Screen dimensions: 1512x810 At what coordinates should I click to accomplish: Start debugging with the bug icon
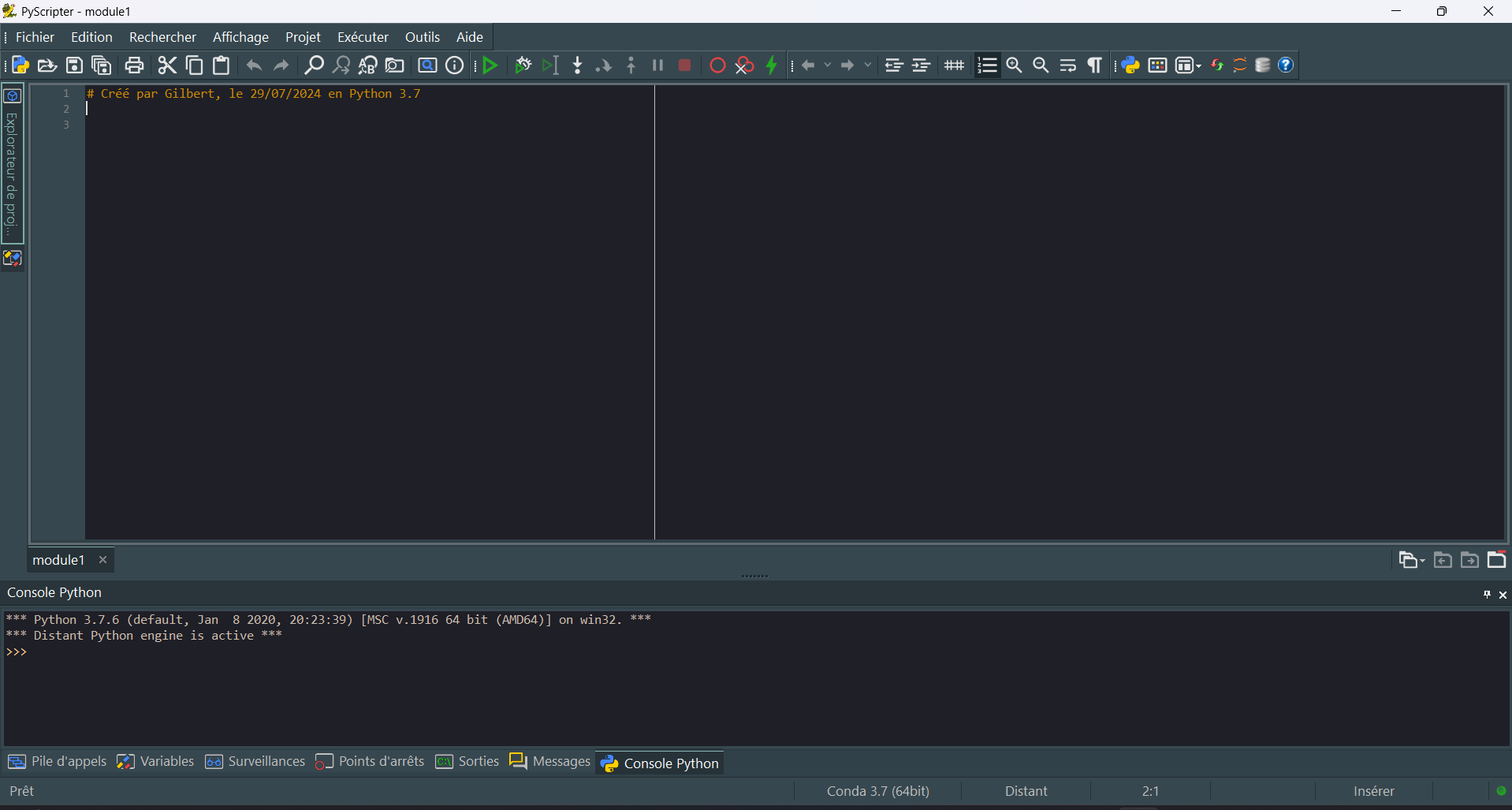(x=523, y=65)
